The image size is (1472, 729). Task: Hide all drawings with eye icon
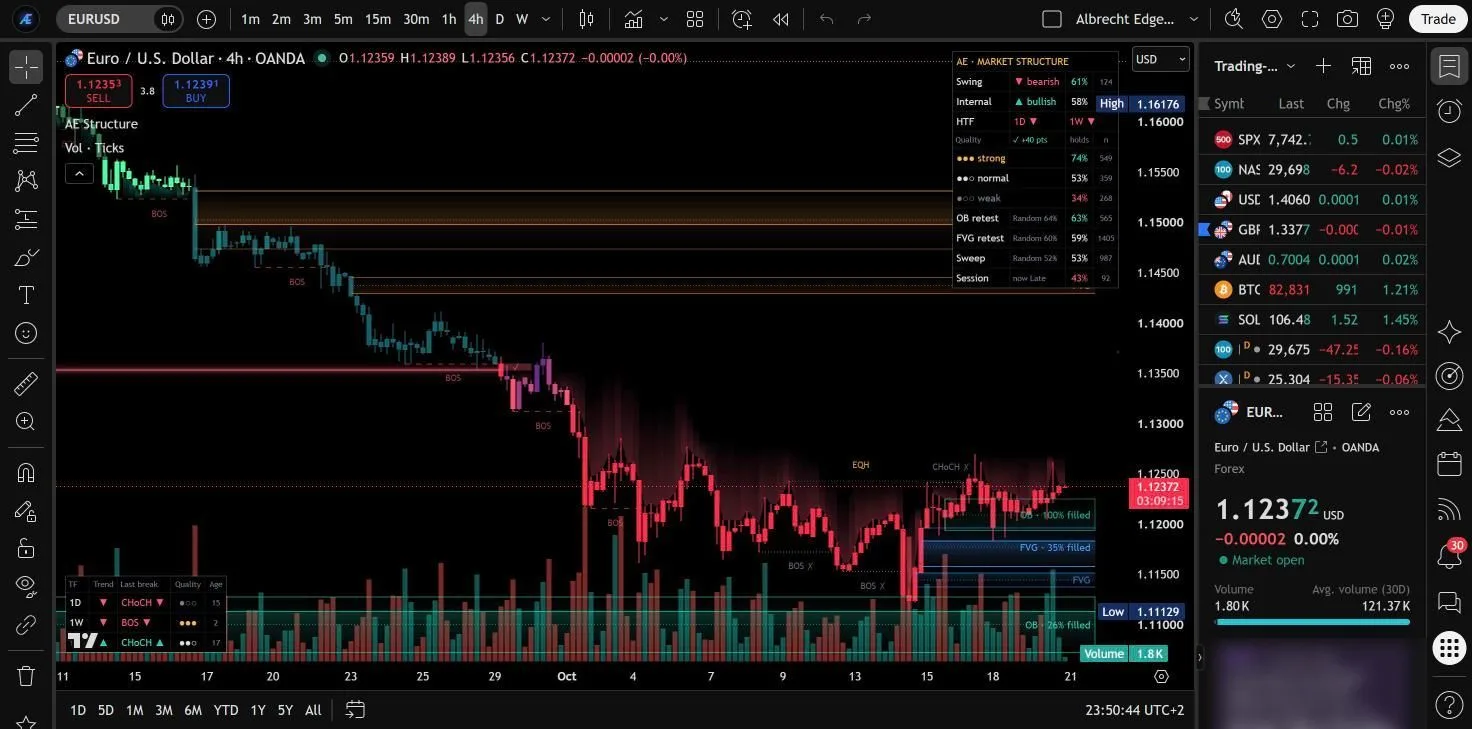tap(26, 586)
